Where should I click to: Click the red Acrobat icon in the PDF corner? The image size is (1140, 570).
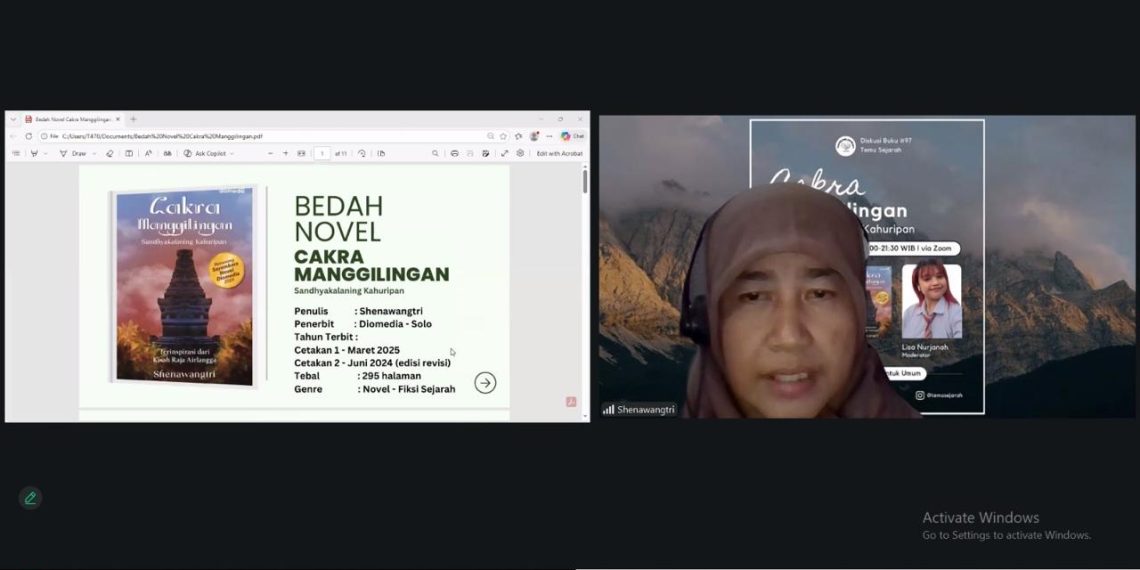coord(571,401)
